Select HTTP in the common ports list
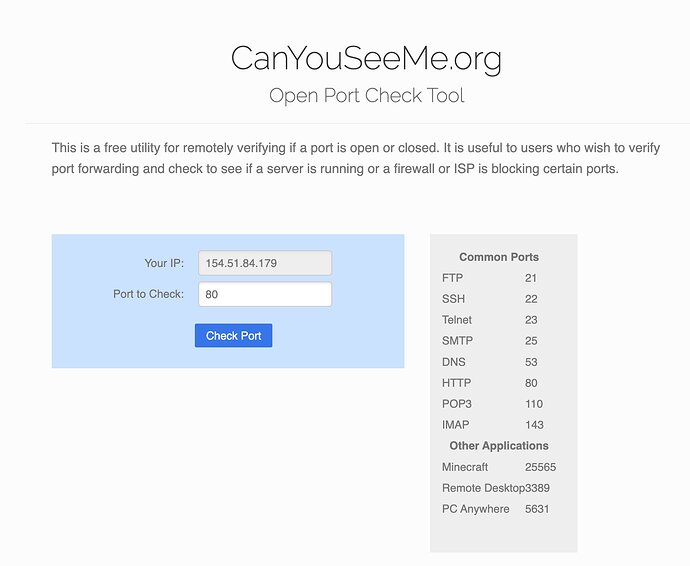Viewport: 690px width, 566px height. (x=456, y=383)
